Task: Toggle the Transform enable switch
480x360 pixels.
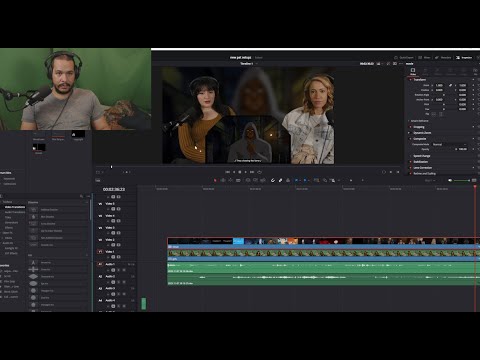Action: [x=410, y=80]
